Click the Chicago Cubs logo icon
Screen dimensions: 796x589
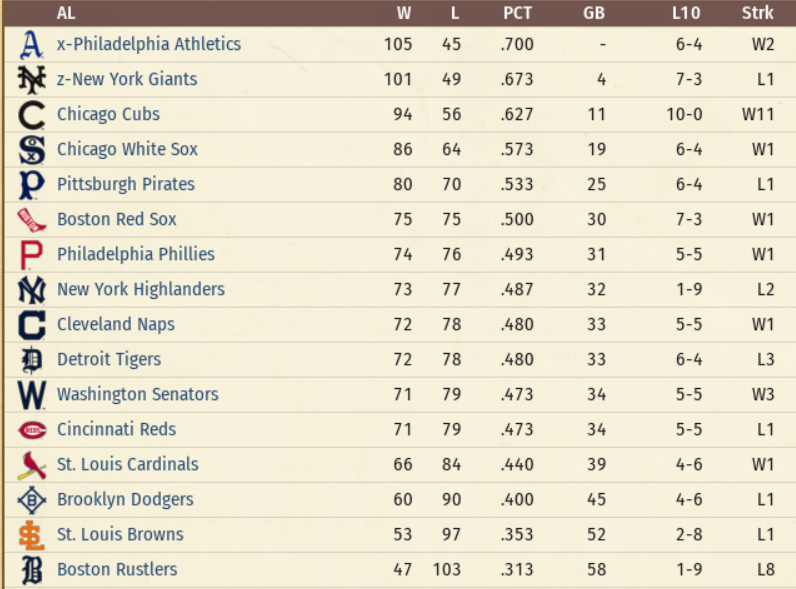[x=32, y=115]
